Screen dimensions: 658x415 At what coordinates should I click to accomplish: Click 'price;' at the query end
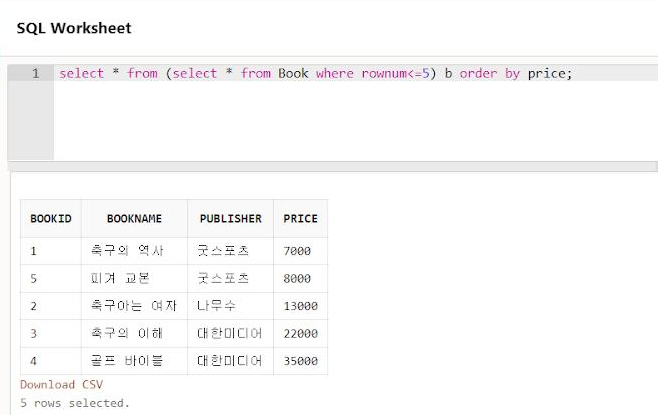coord(550,74)
